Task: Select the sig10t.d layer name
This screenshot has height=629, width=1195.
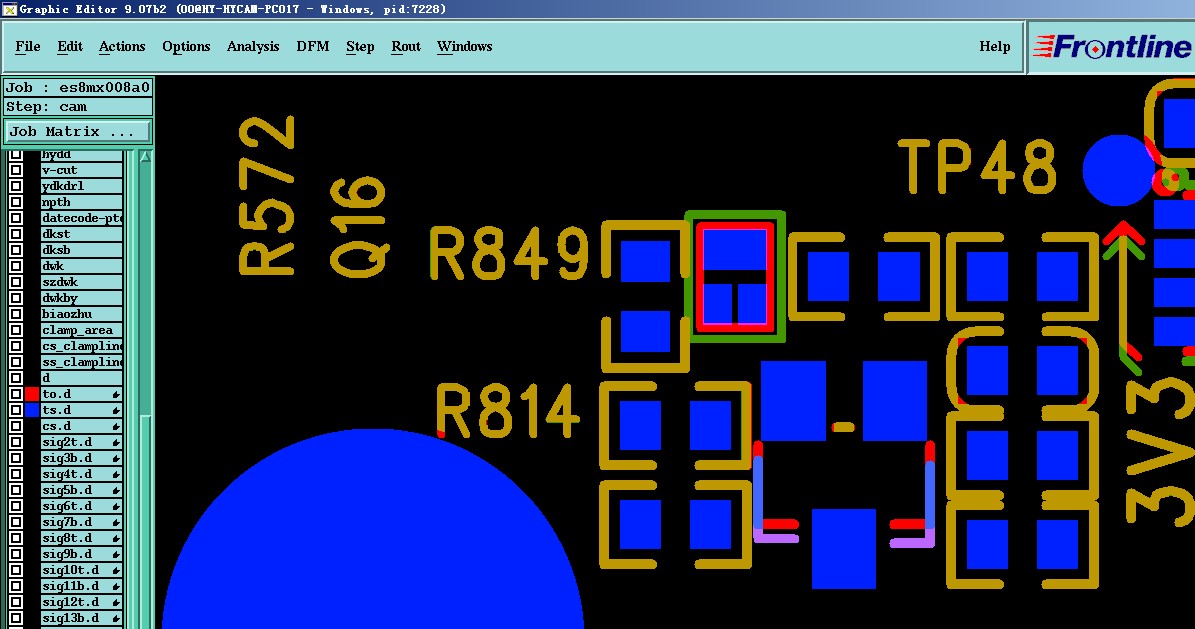Action: (82, 570)
